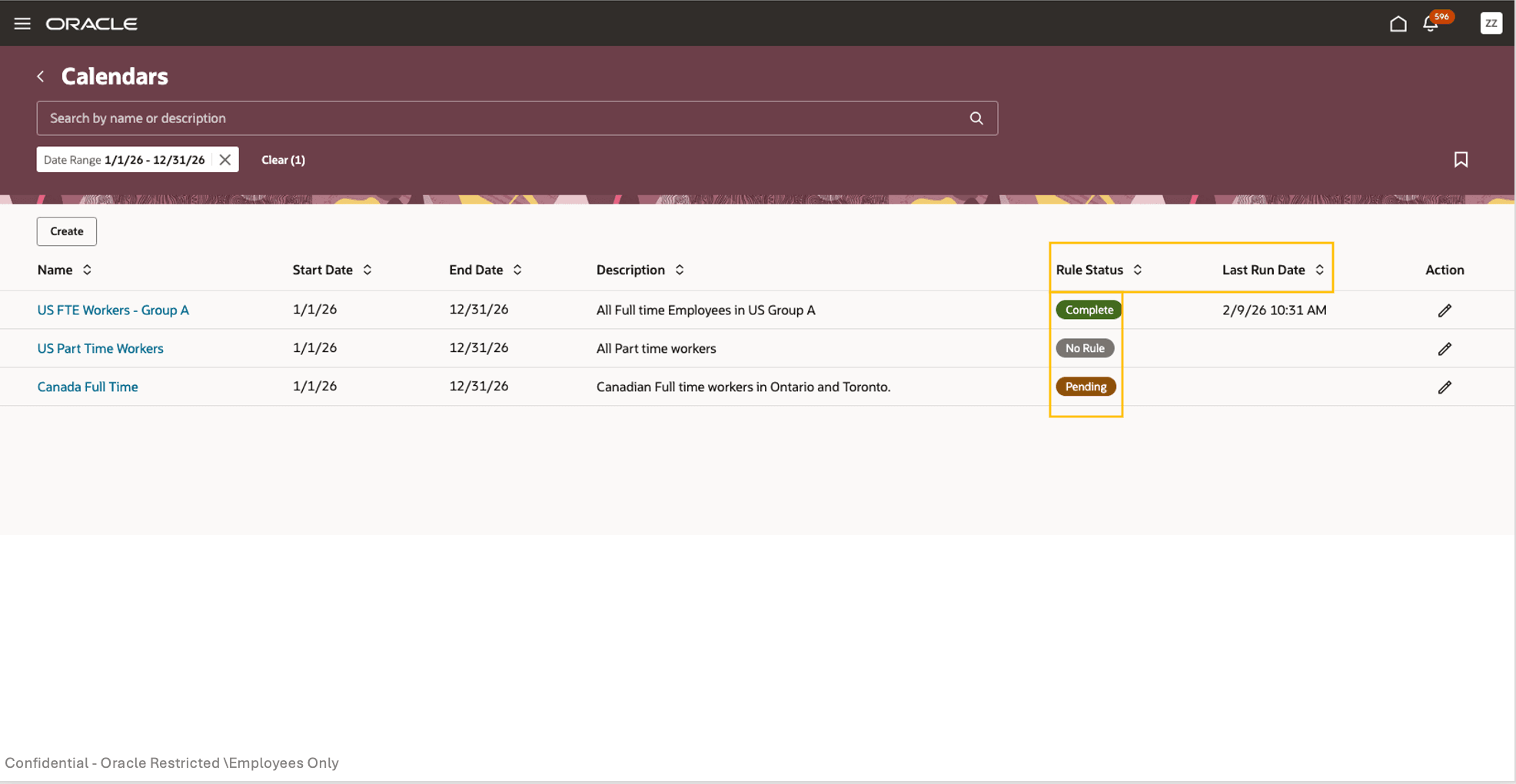Edit the Canada Full Time row
The image size is (1516, 784).
coord(1445,387)
